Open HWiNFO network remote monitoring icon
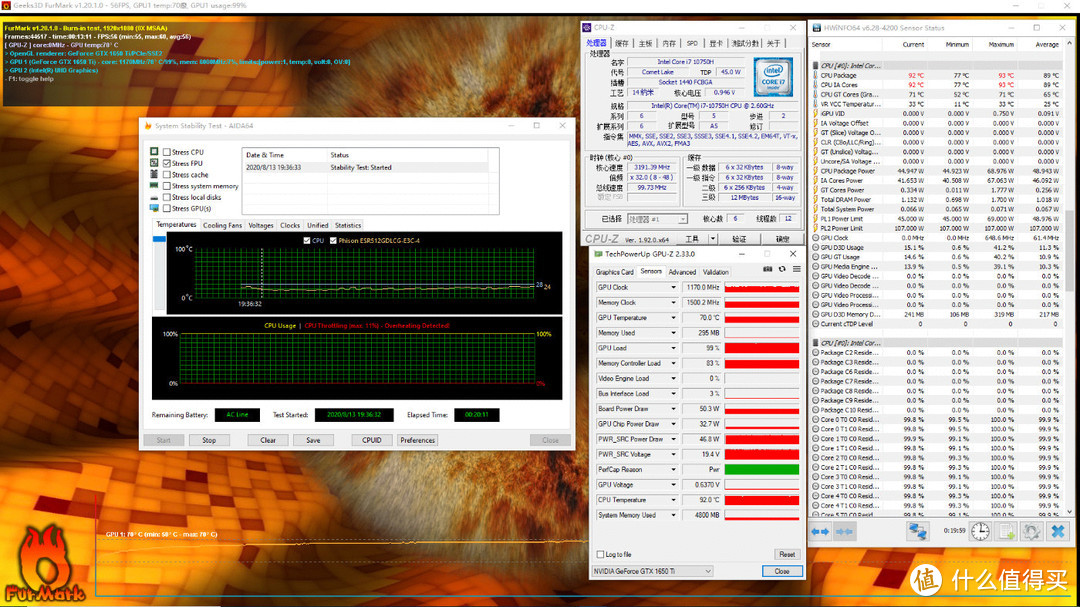Viewport: 1080px width, 607px height. tap(917, 532)
